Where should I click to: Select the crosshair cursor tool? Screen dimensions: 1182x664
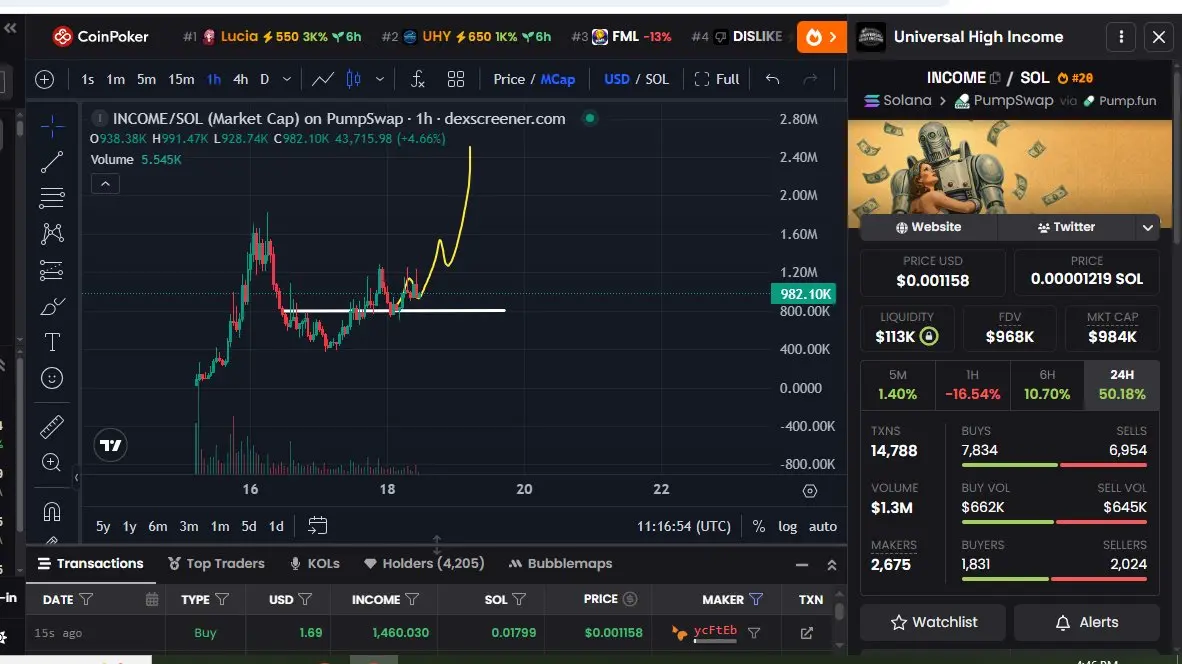click(x=52, y=126)
